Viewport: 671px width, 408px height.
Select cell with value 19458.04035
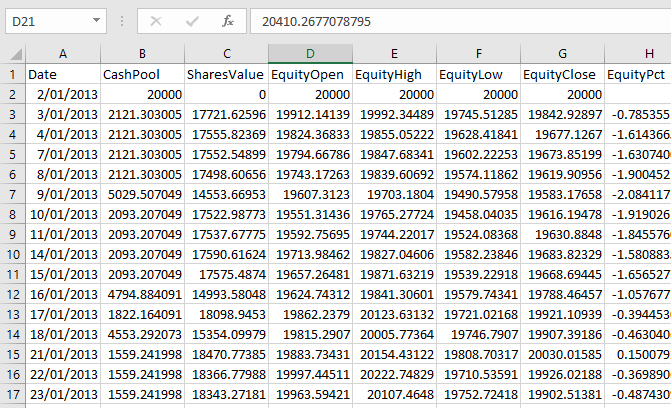[478, 214]
